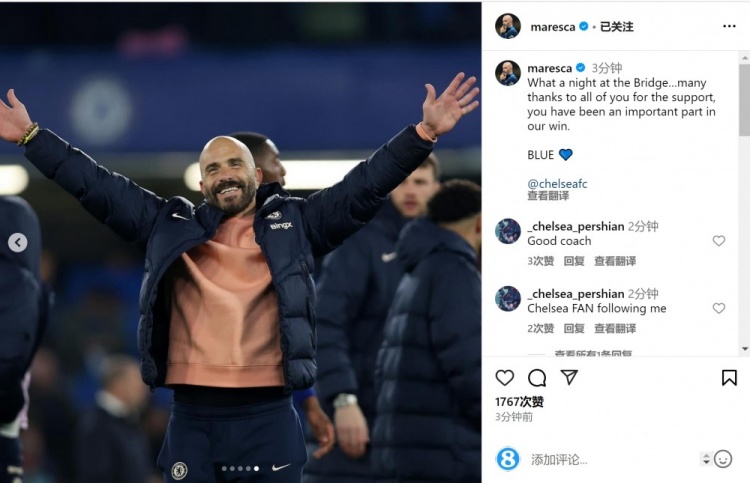Open comments via the speech bubble icon
This screenshot has width=750, height=483.
[537, 378]
